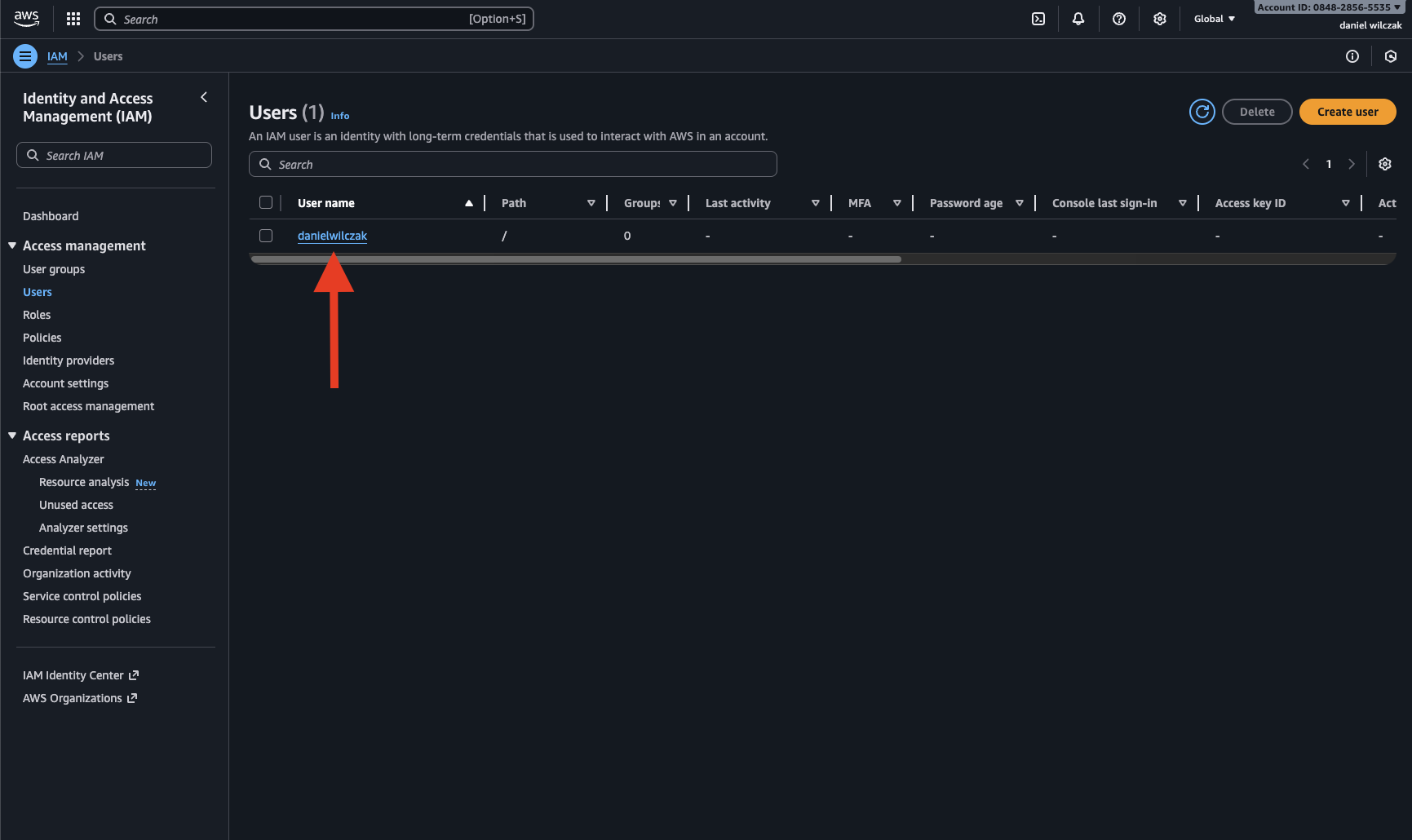This screenshot has height=840, width=1412.
Task: Click the Create user button
Action: (x=1347, y=112)
